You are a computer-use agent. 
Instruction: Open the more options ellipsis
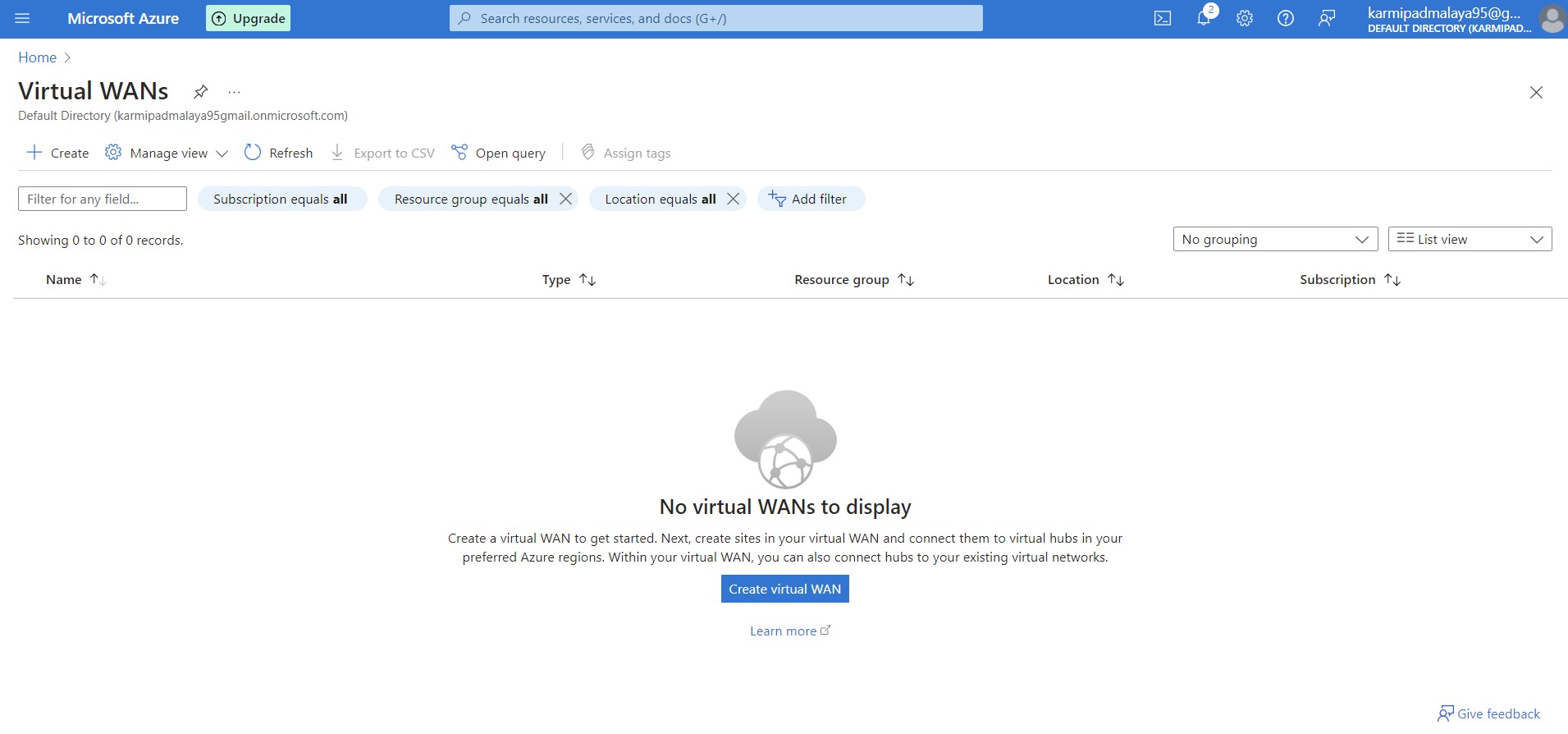point(234,91)
